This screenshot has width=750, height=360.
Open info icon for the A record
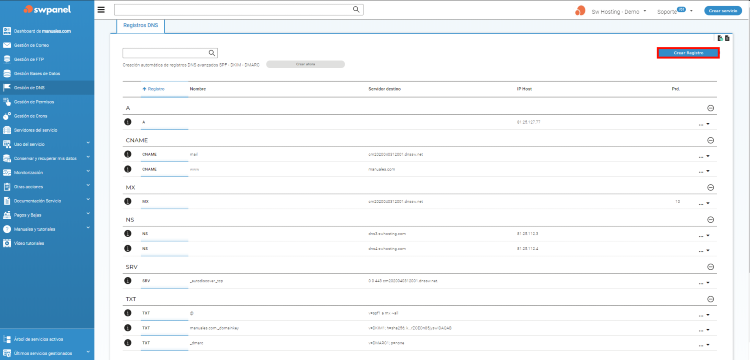pyautogui.click(x=128, y=122)
